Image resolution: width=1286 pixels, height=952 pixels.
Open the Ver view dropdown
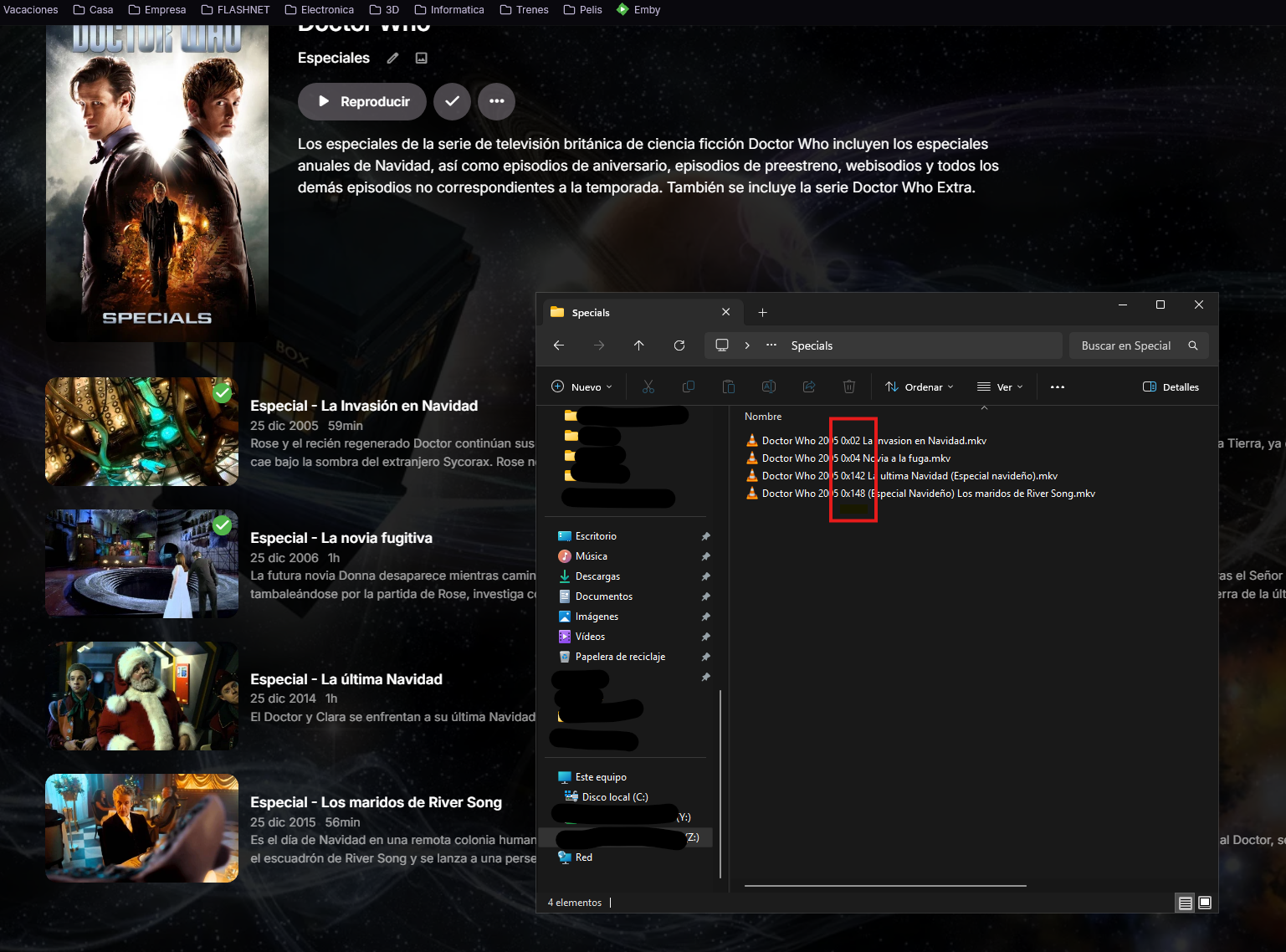(x=1001, y=386)
